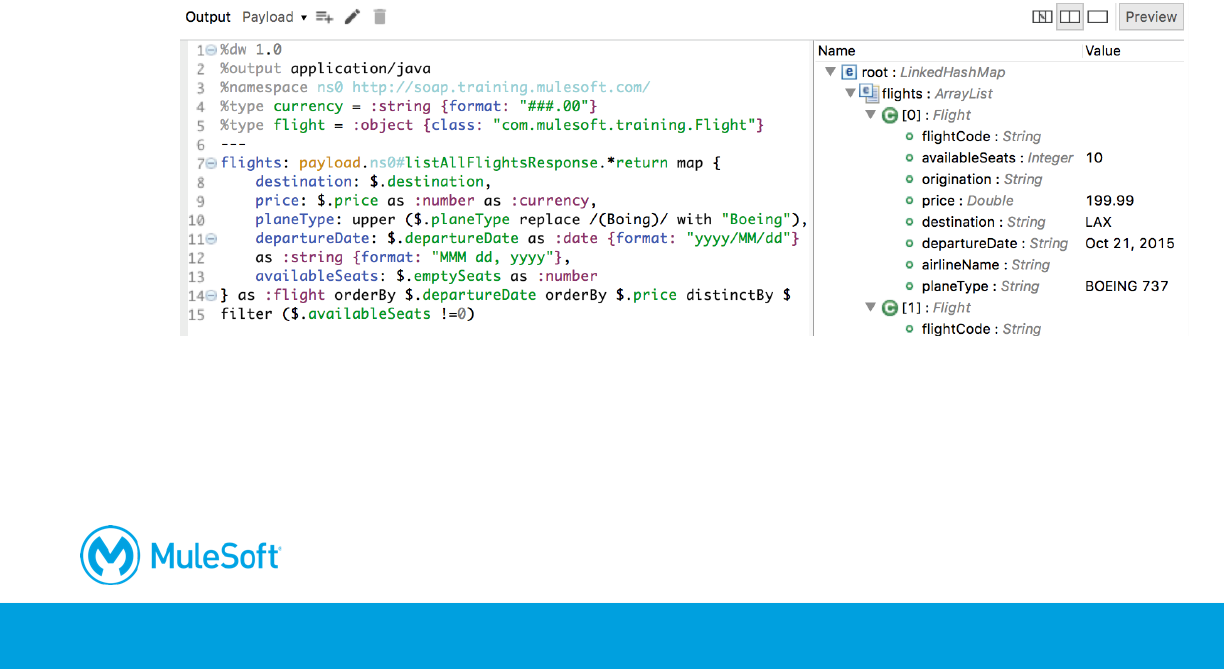Screen dimensions: 1224x669
Task: Click the "yyyy/MM/dd" date format string
Action: pyautogui.click(x=738, y=239)
